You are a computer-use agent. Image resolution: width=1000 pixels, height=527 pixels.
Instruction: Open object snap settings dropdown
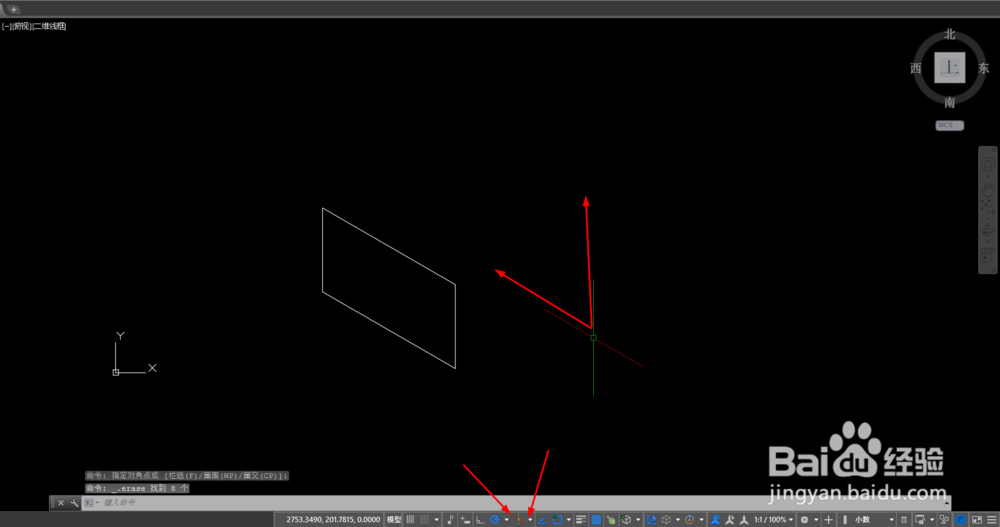coord(569,519)
